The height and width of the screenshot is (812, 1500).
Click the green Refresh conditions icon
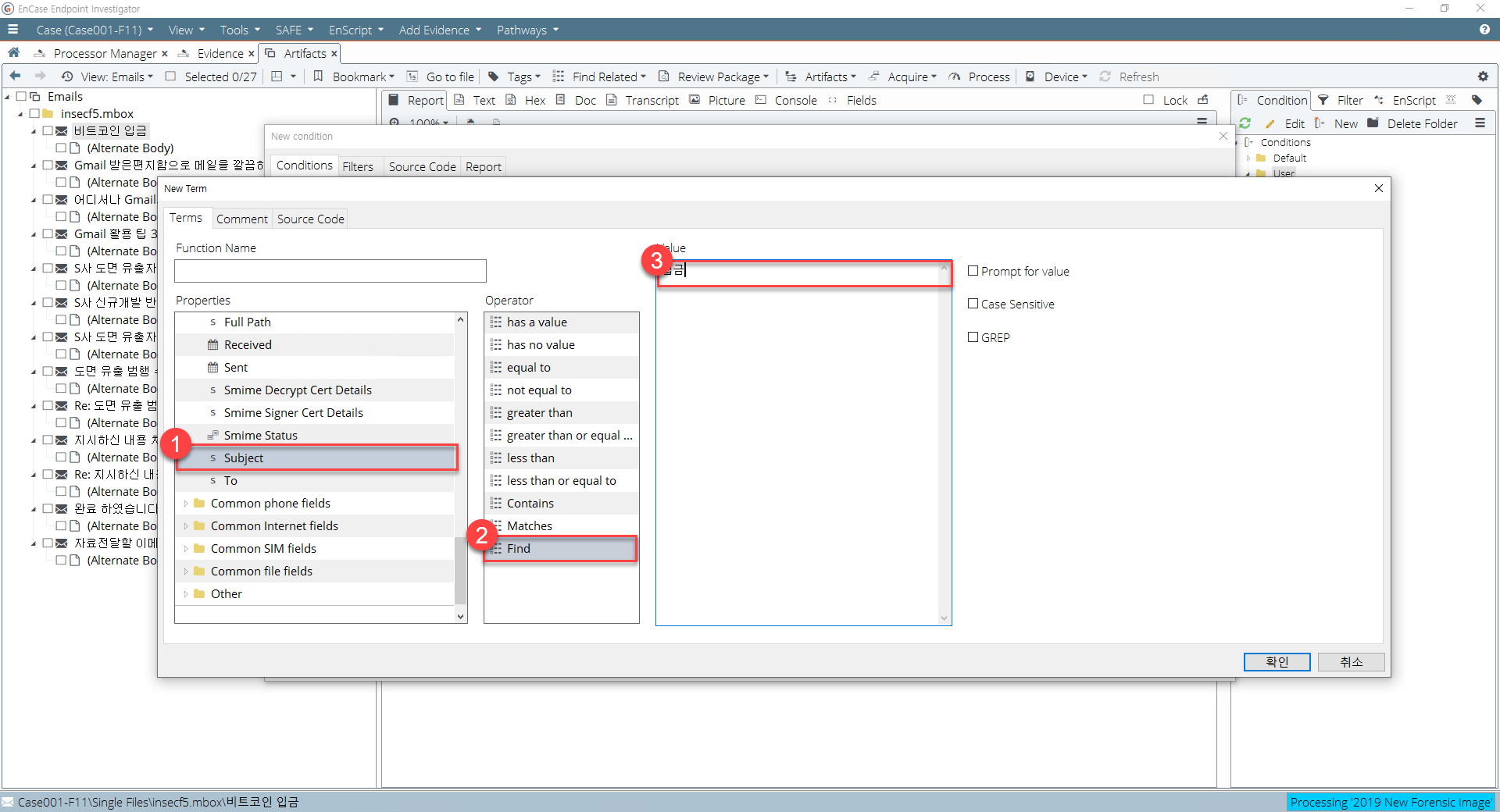(1245, 123)
